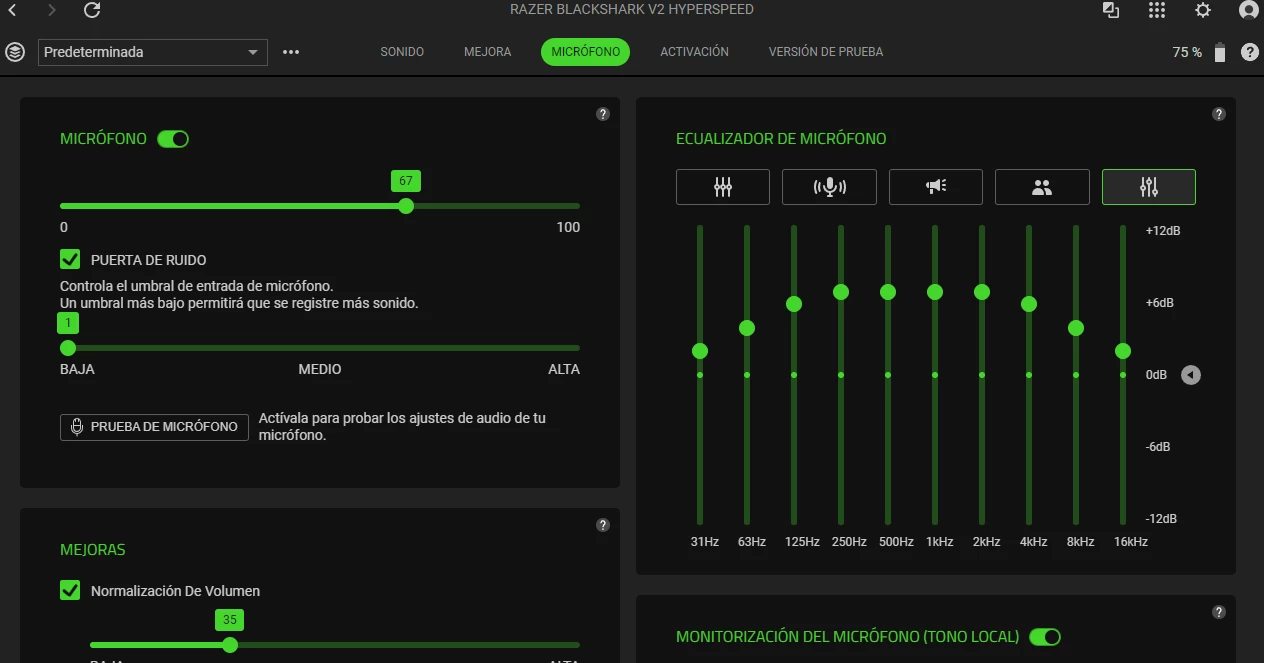This screenshot has width=1264, height=663.
Task: Select the first equalizer preset with vertical sliders
Action: tap(723, 187)
